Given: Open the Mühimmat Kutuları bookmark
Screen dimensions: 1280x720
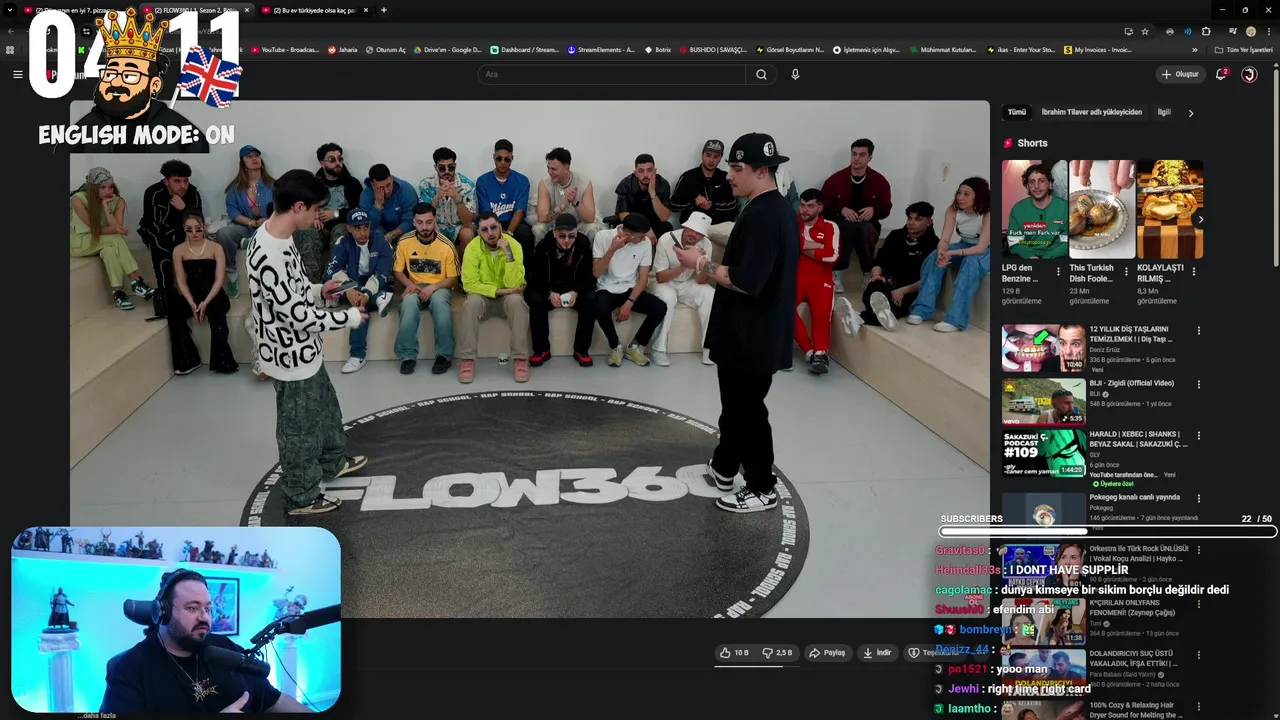Looking at the screenshot, I should (943, 49).
